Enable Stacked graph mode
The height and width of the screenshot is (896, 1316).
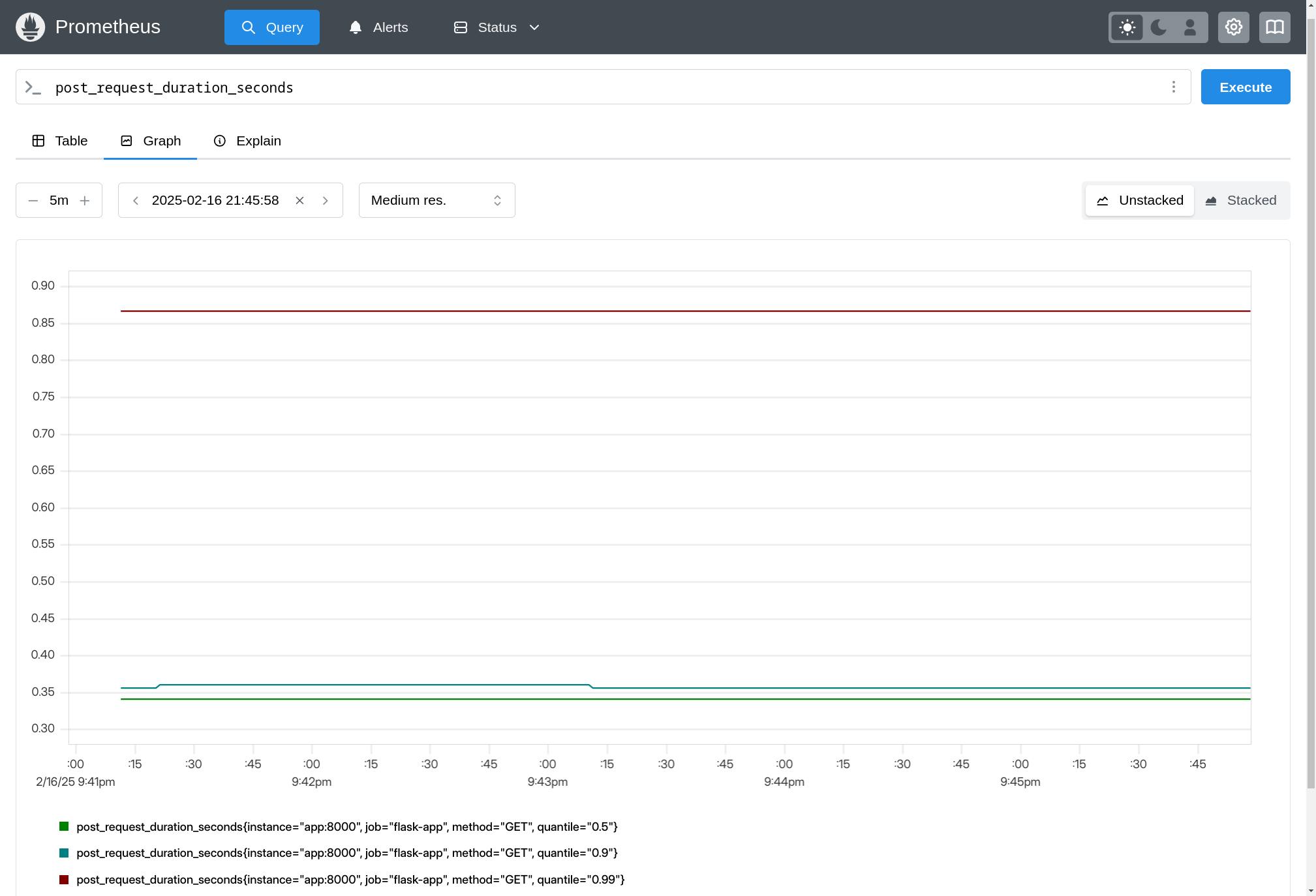[x=1240, y=200]
